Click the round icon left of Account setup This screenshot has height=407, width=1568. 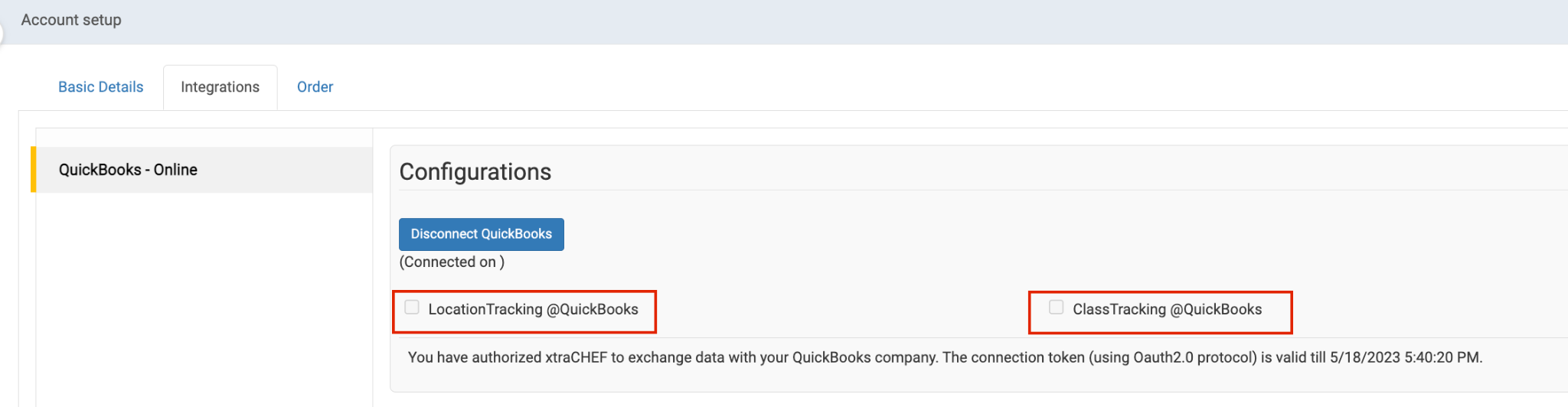2,33
